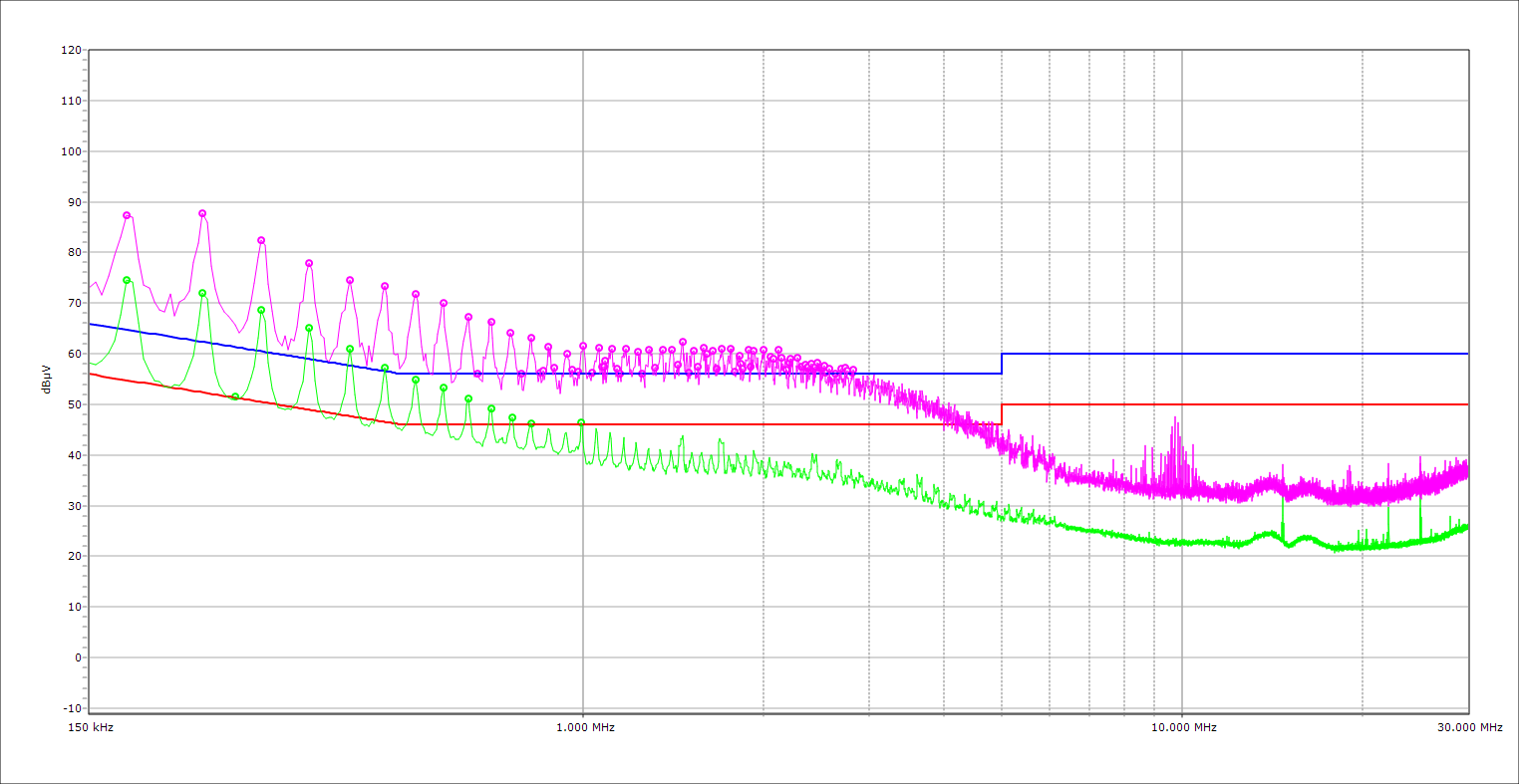Click the first magenta peak marker near 87 dBµV

pos(127,215)
